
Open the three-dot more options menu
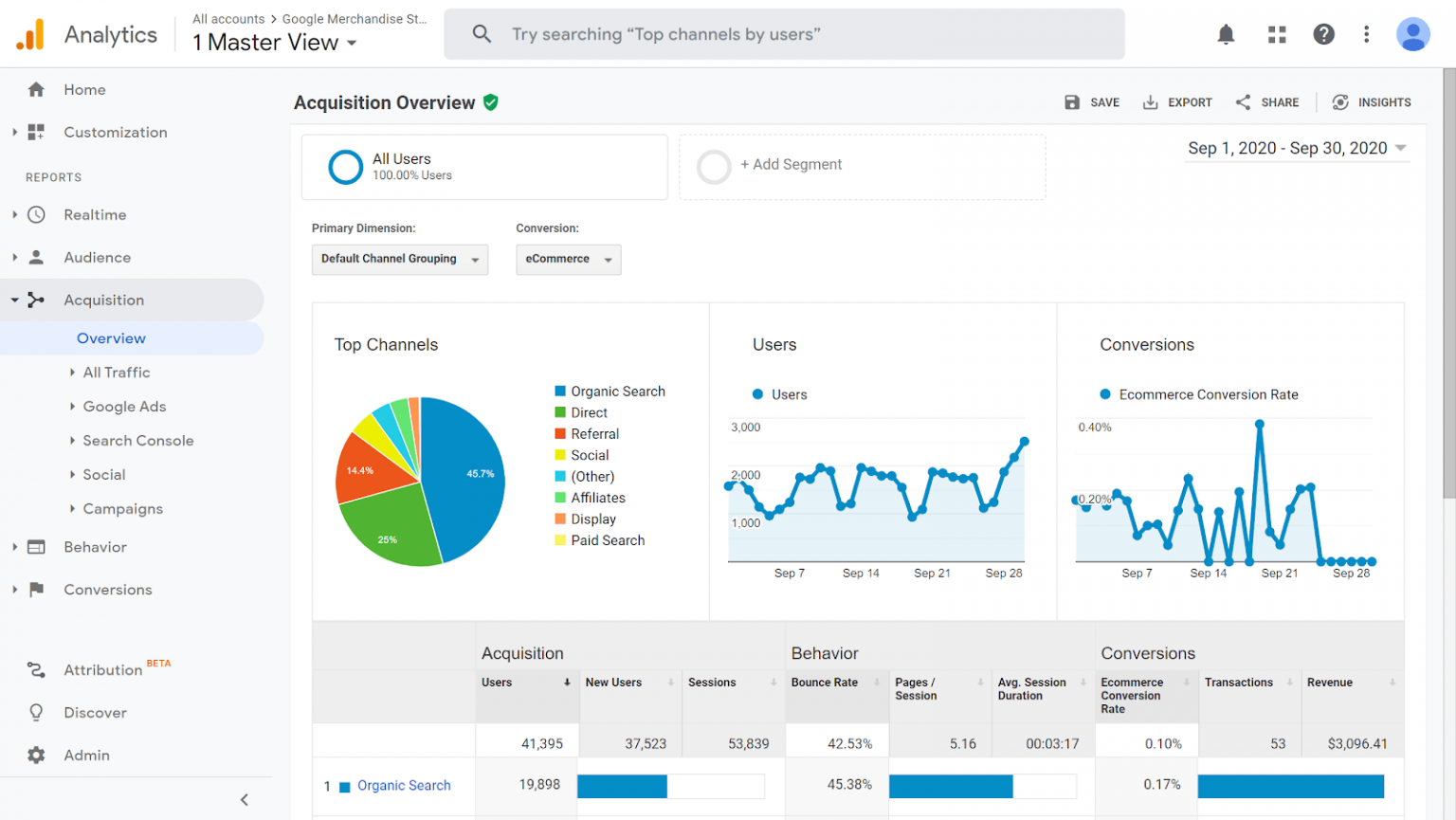(1366, 35)
